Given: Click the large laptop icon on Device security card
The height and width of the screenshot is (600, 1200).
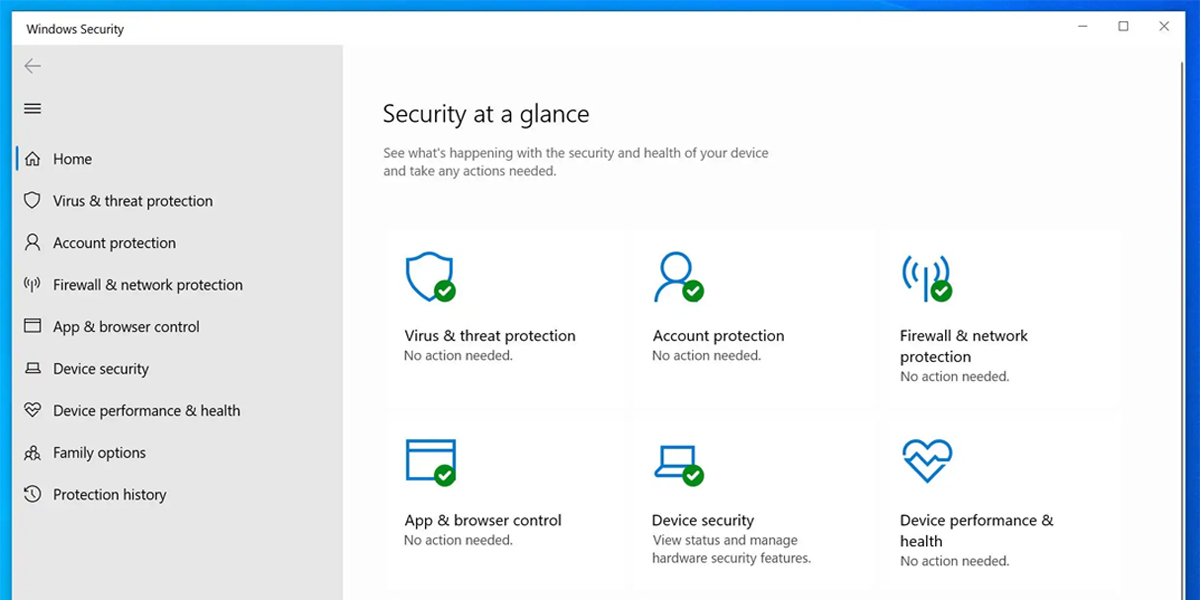Looking at the screenshot, I should point(678,464).
